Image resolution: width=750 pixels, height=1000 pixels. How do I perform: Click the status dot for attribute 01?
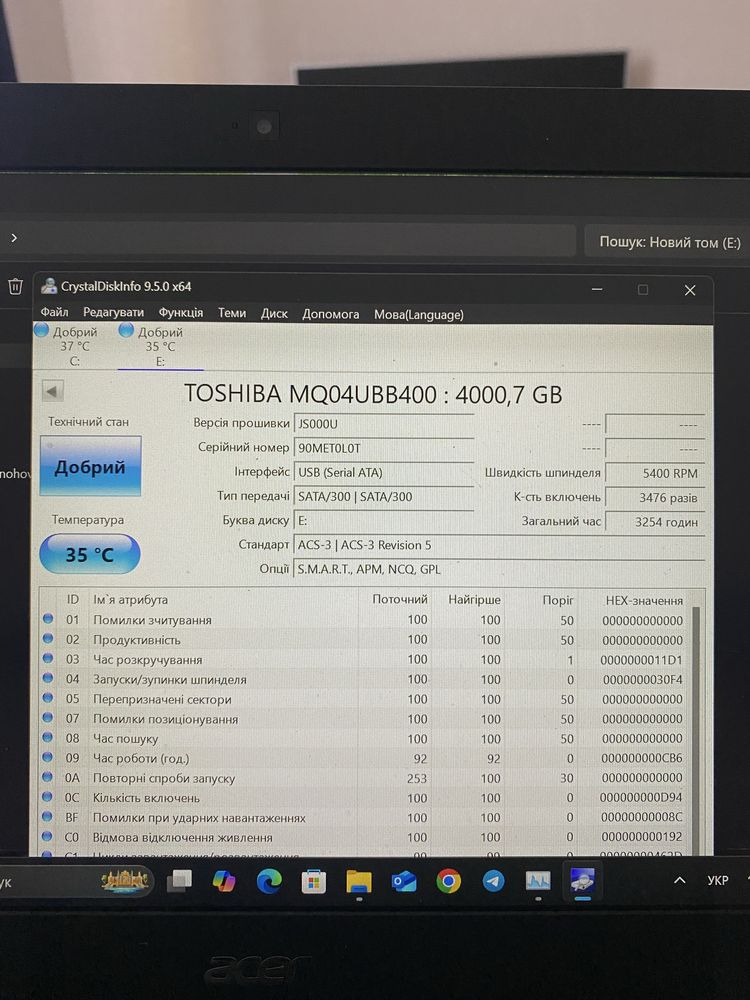[x=48, y=618]
